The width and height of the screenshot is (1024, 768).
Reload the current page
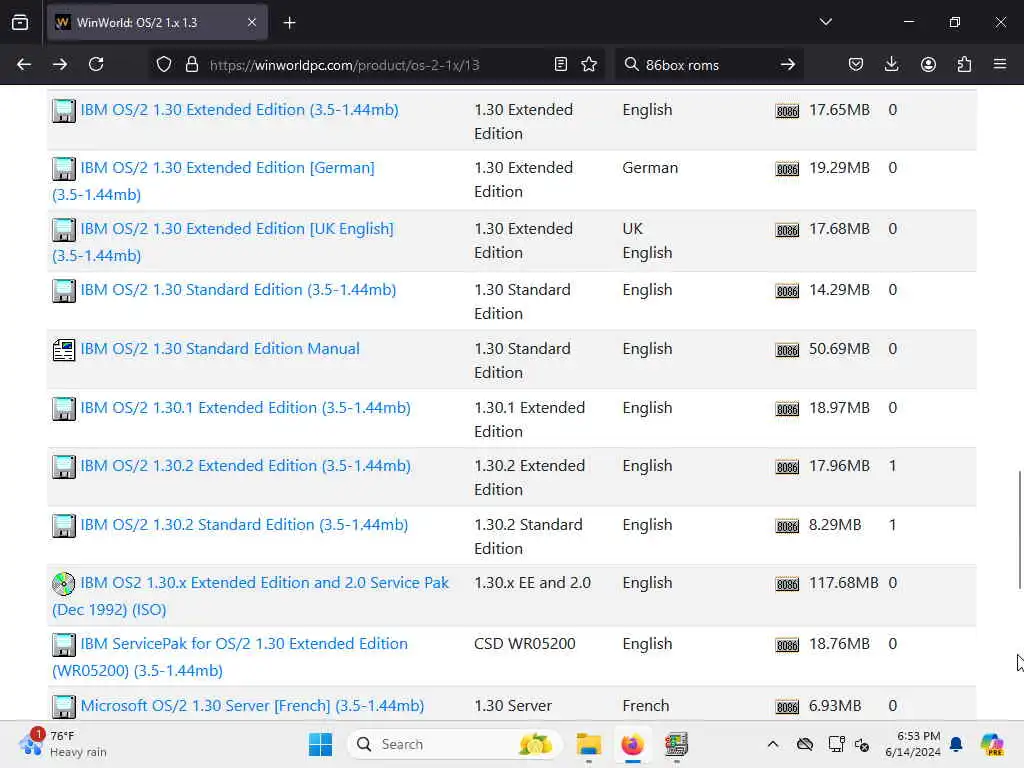(x=96, y=64)
